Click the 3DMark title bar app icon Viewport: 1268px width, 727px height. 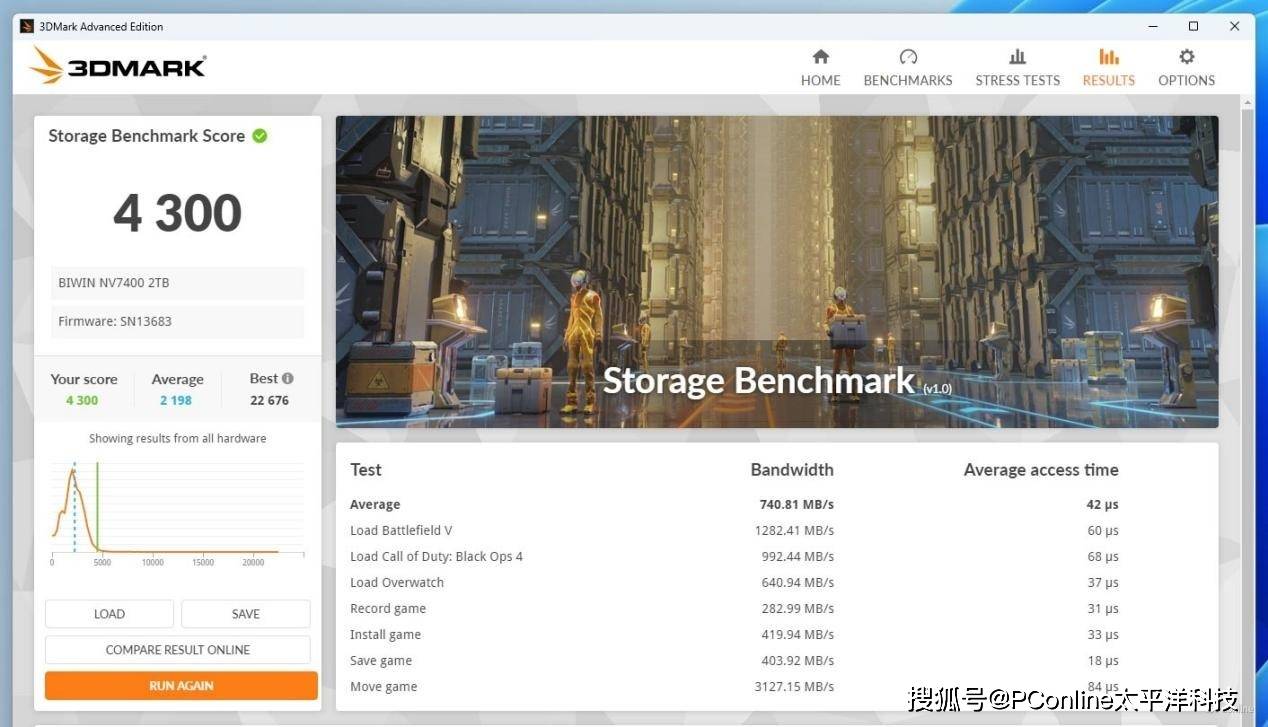[x=27, y=26]
